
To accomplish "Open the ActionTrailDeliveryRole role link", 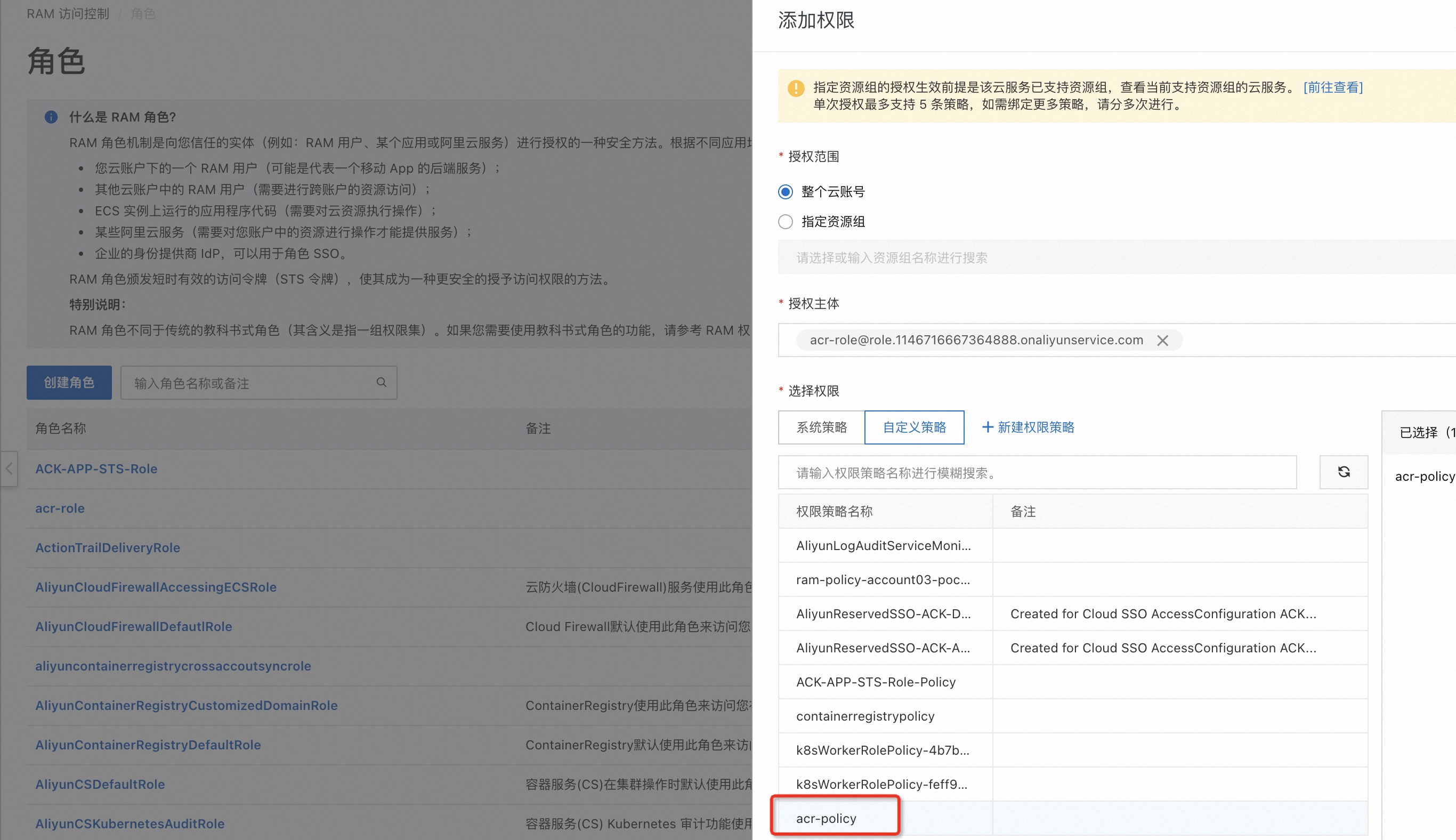I will click(108, 547).
